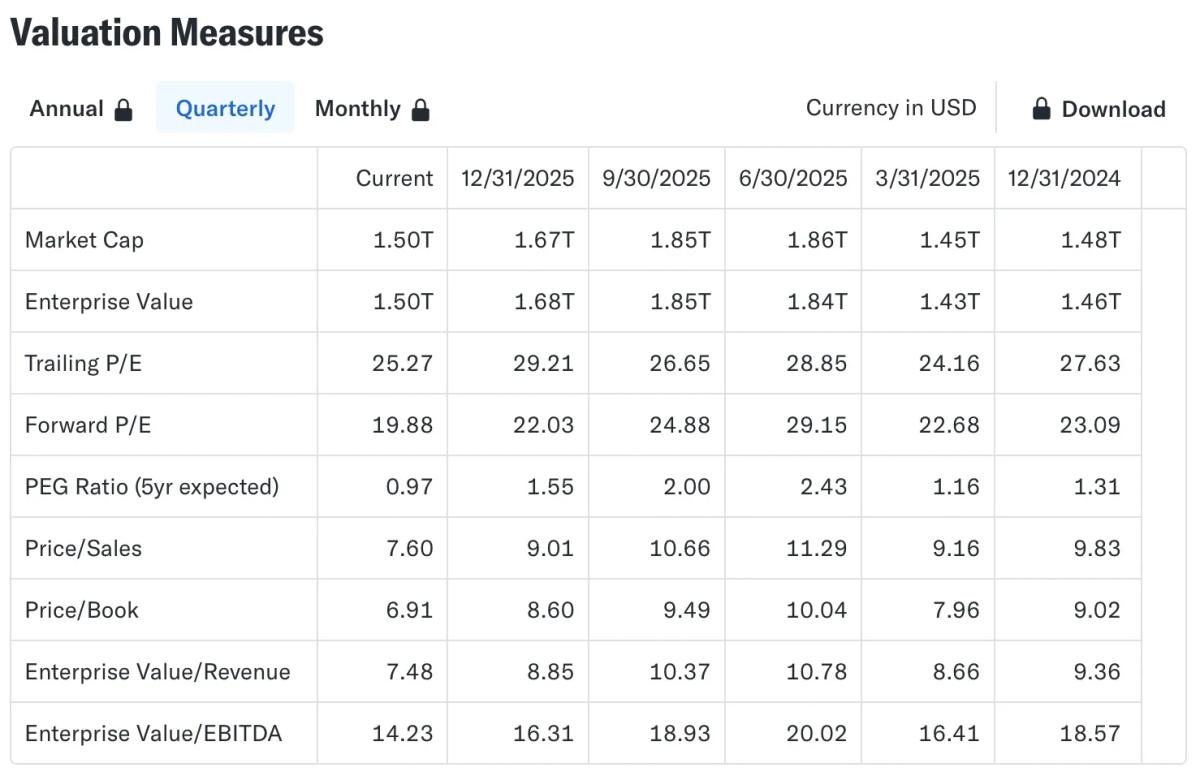The image size is (1200, 776).
Task: Click the lock icon next to Annual
Action: pos(123,108)
